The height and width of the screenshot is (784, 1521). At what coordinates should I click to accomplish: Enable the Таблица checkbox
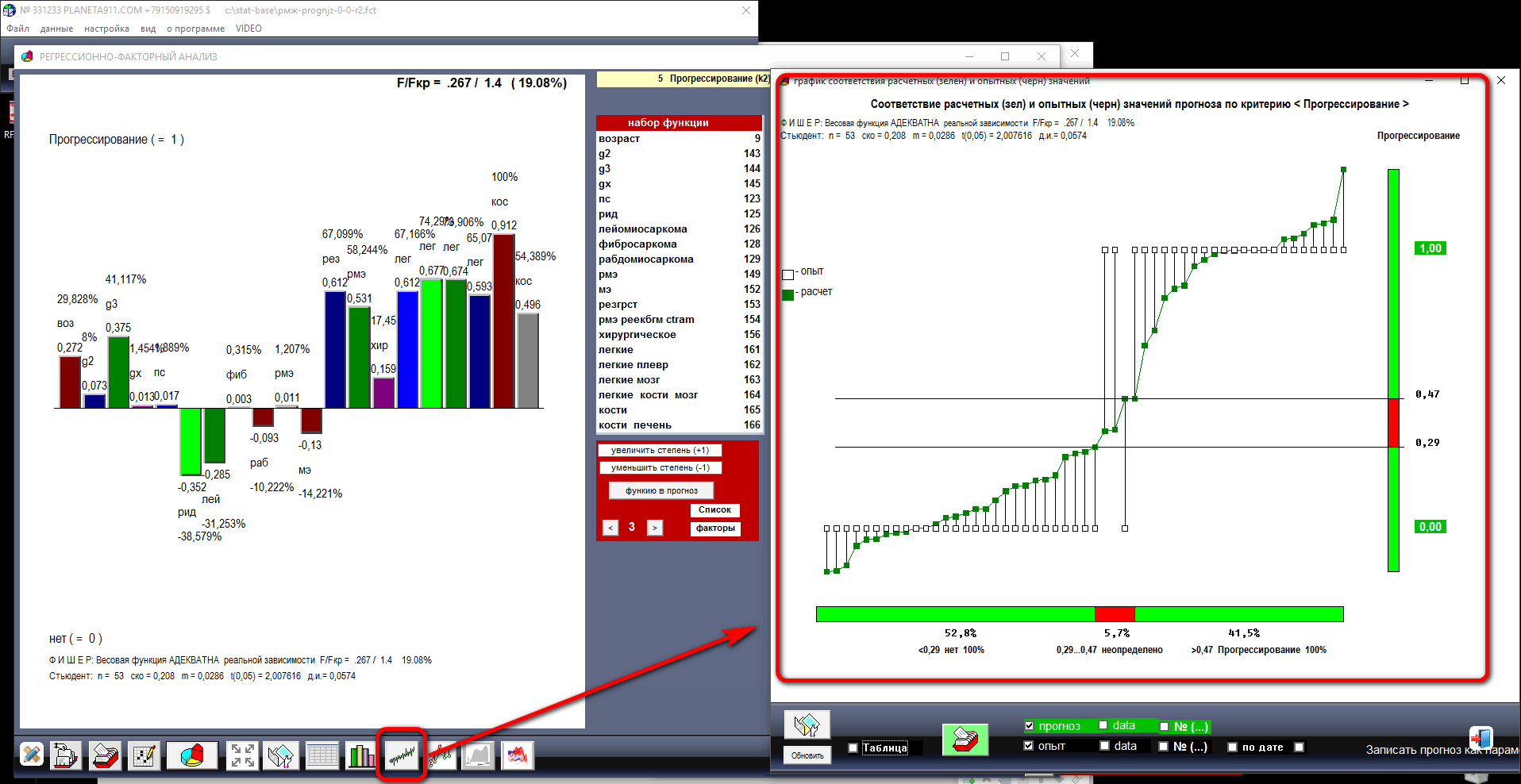853,747
